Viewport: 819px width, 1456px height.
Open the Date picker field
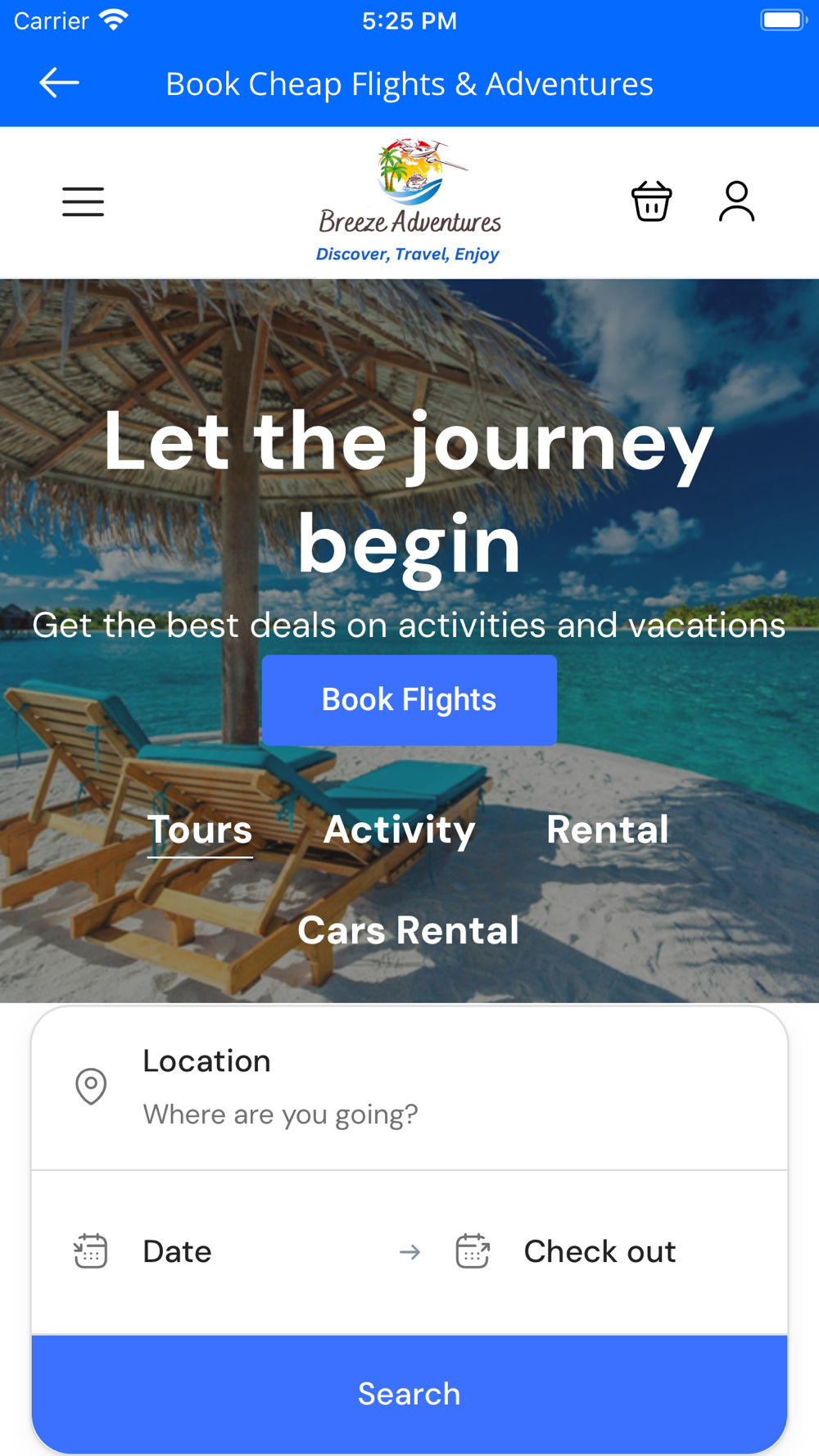click(x=221, y=1252)
